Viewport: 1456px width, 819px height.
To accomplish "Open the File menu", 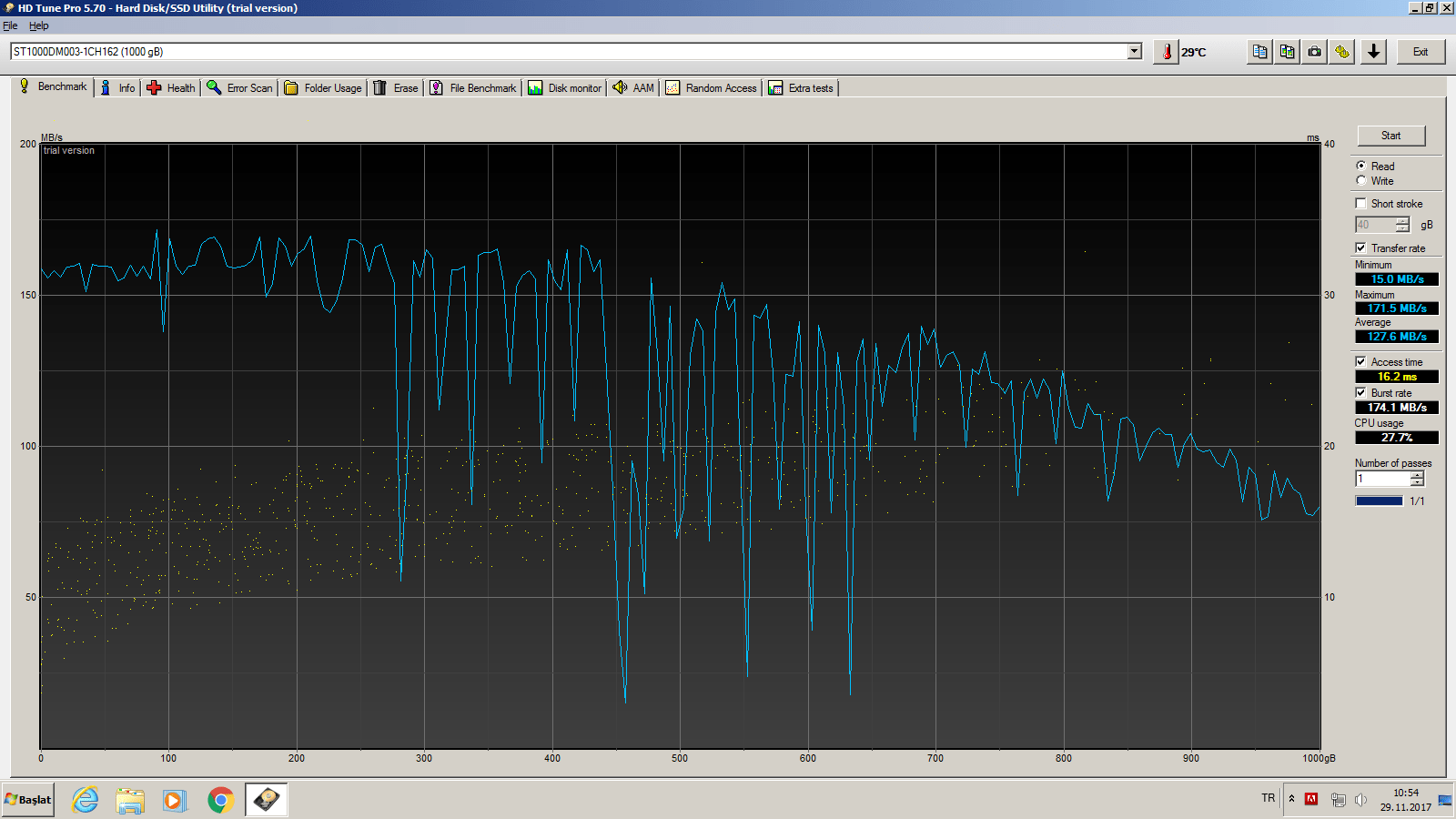I will (10, 25).
